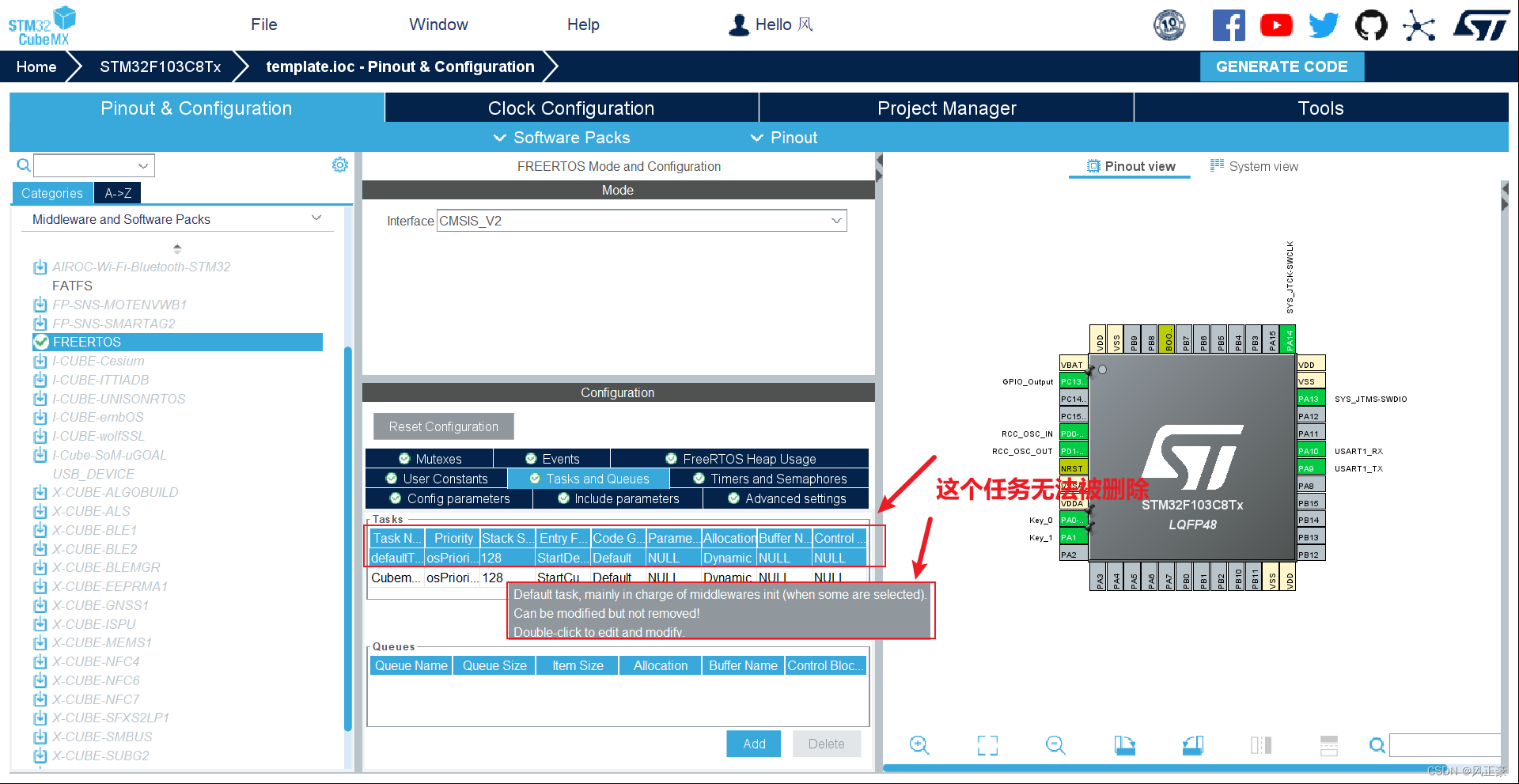
Task: Open Timers and Semaphores tab
Action: (x=770, y=479)
